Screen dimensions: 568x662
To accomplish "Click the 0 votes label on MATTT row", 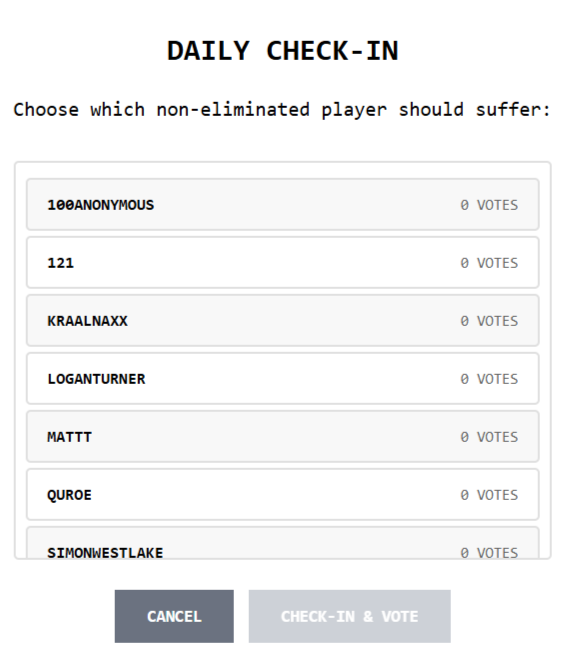I will (489, 437).
